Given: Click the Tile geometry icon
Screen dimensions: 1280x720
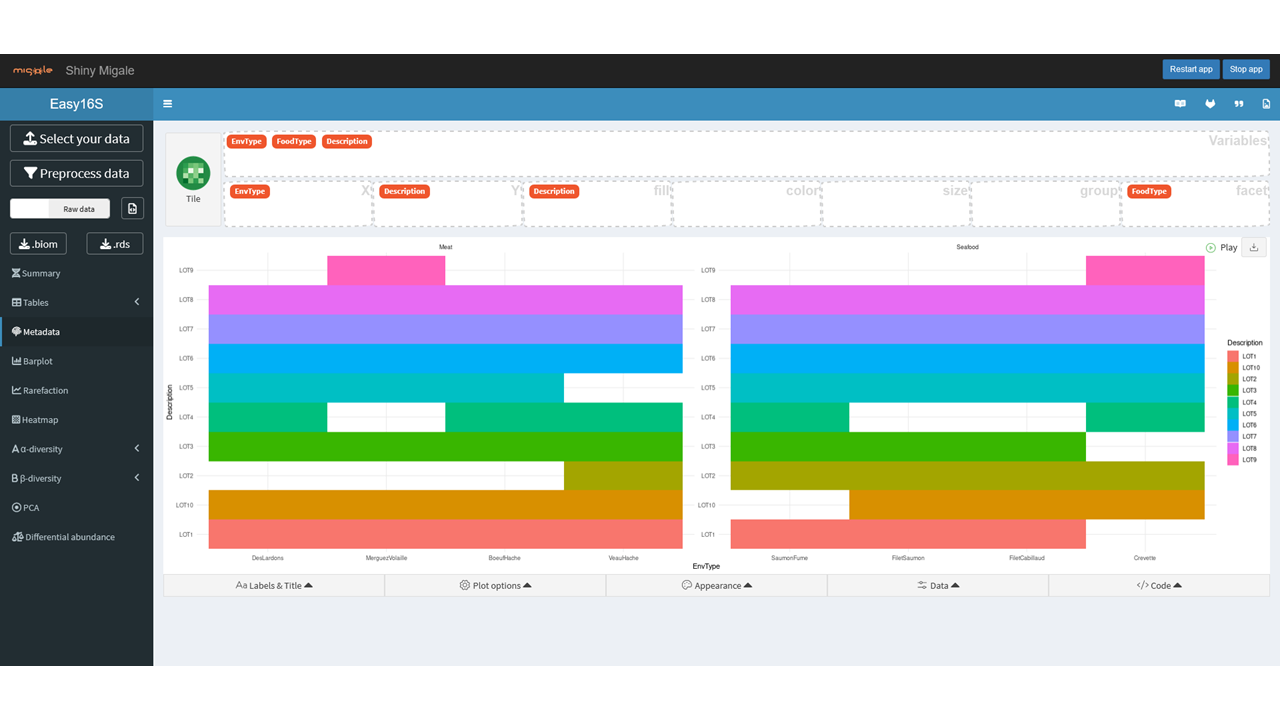Looking at the screenshot, I should pos(193,174).
